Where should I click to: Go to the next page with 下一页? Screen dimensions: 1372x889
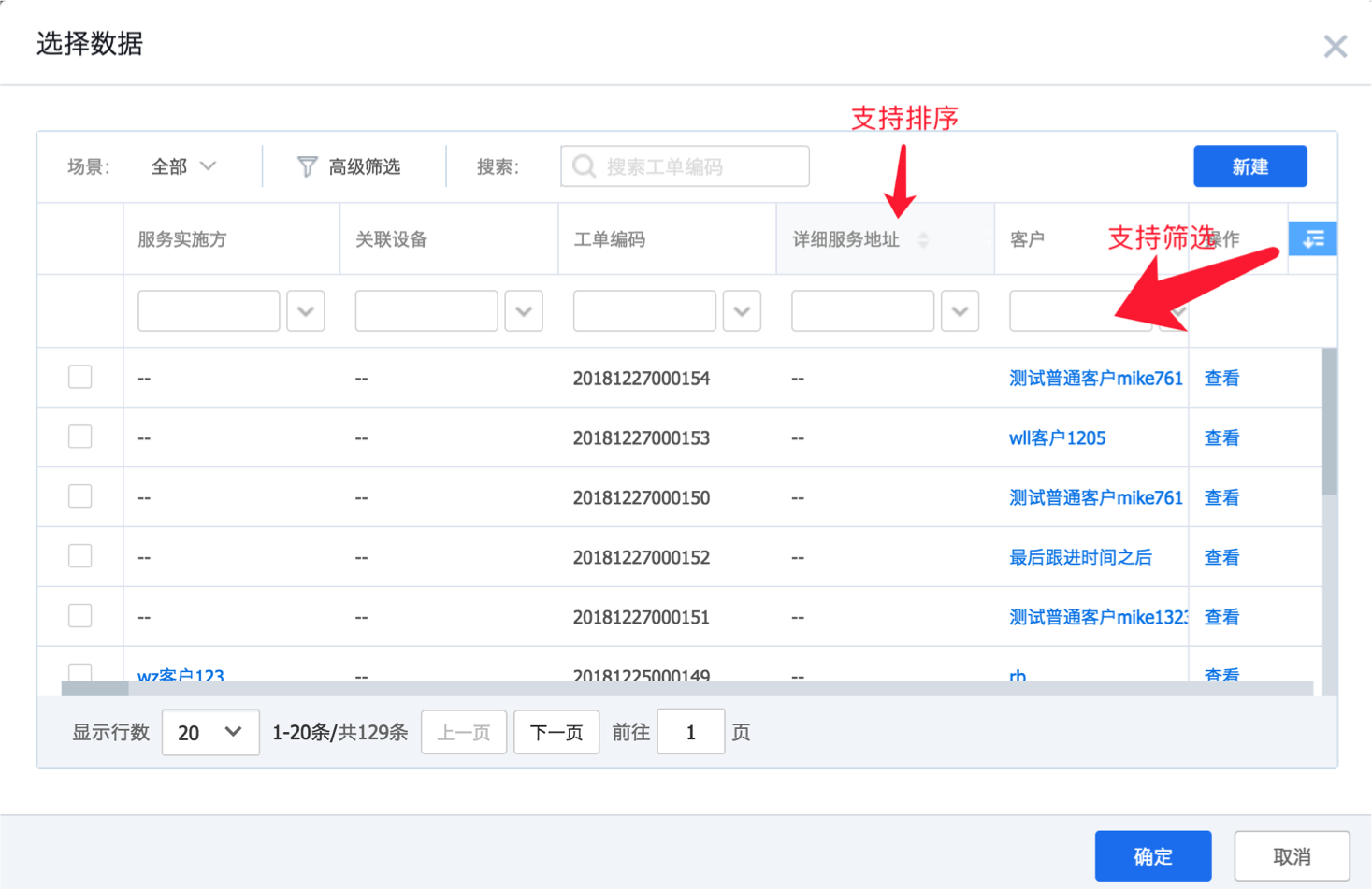[556, 732]
